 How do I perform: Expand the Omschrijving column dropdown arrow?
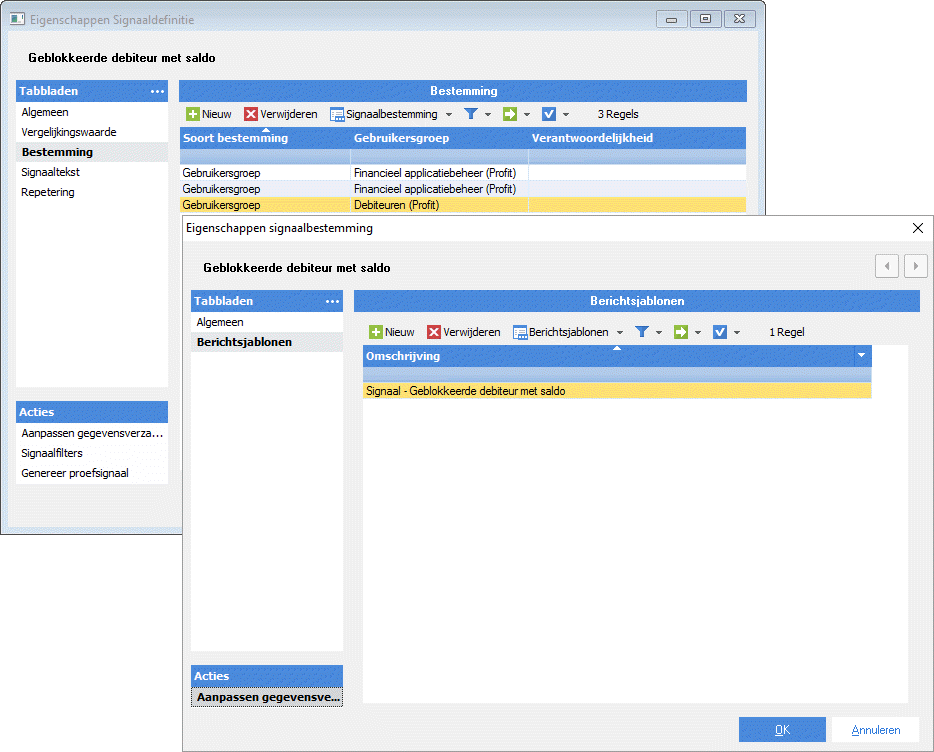point(861,356)
